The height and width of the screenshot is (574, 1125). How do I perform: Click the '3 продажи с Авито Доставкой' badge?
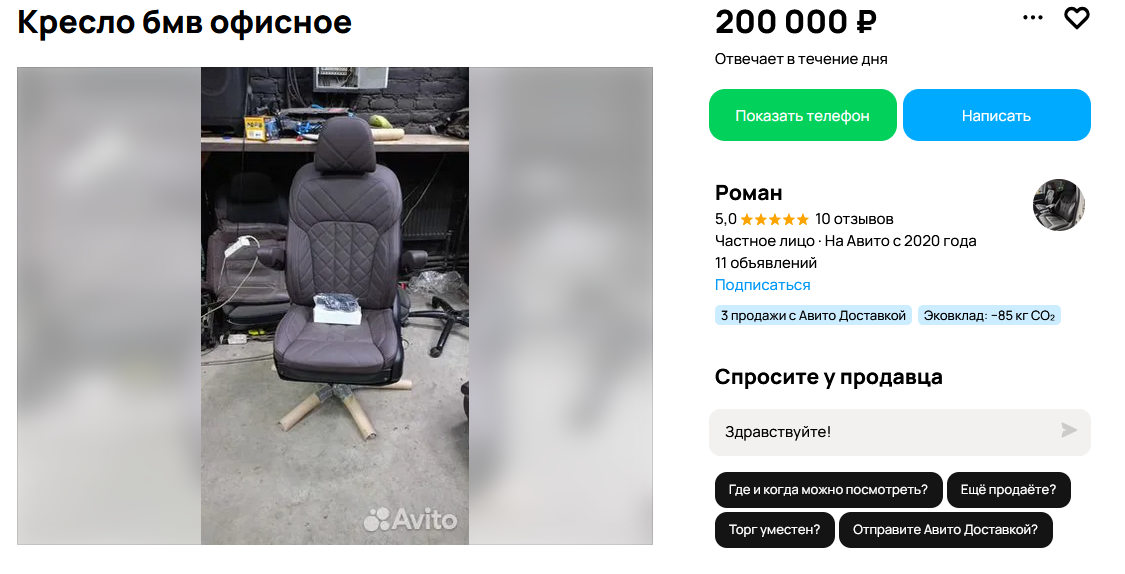click(813, 316)
